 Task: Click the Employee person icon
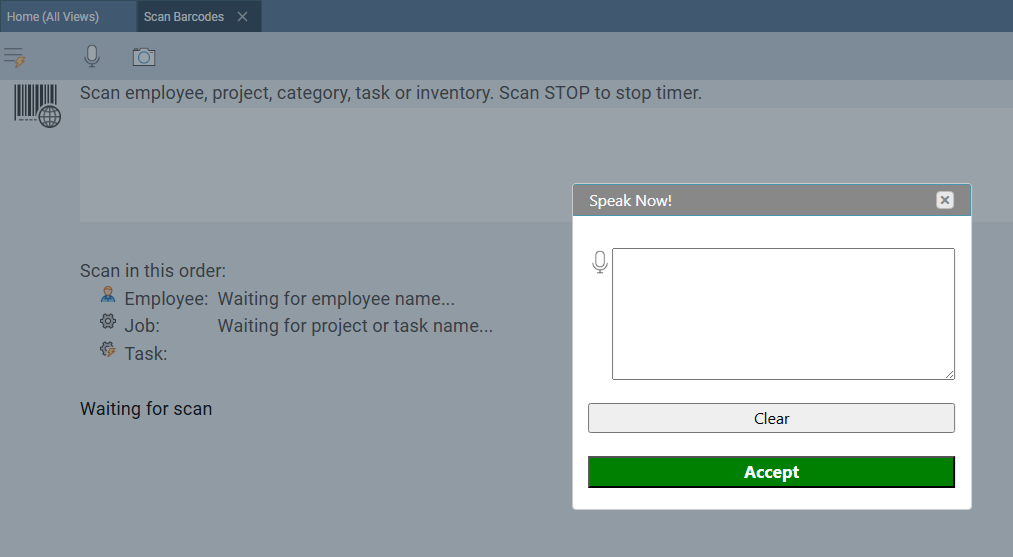tap(108, 295)
